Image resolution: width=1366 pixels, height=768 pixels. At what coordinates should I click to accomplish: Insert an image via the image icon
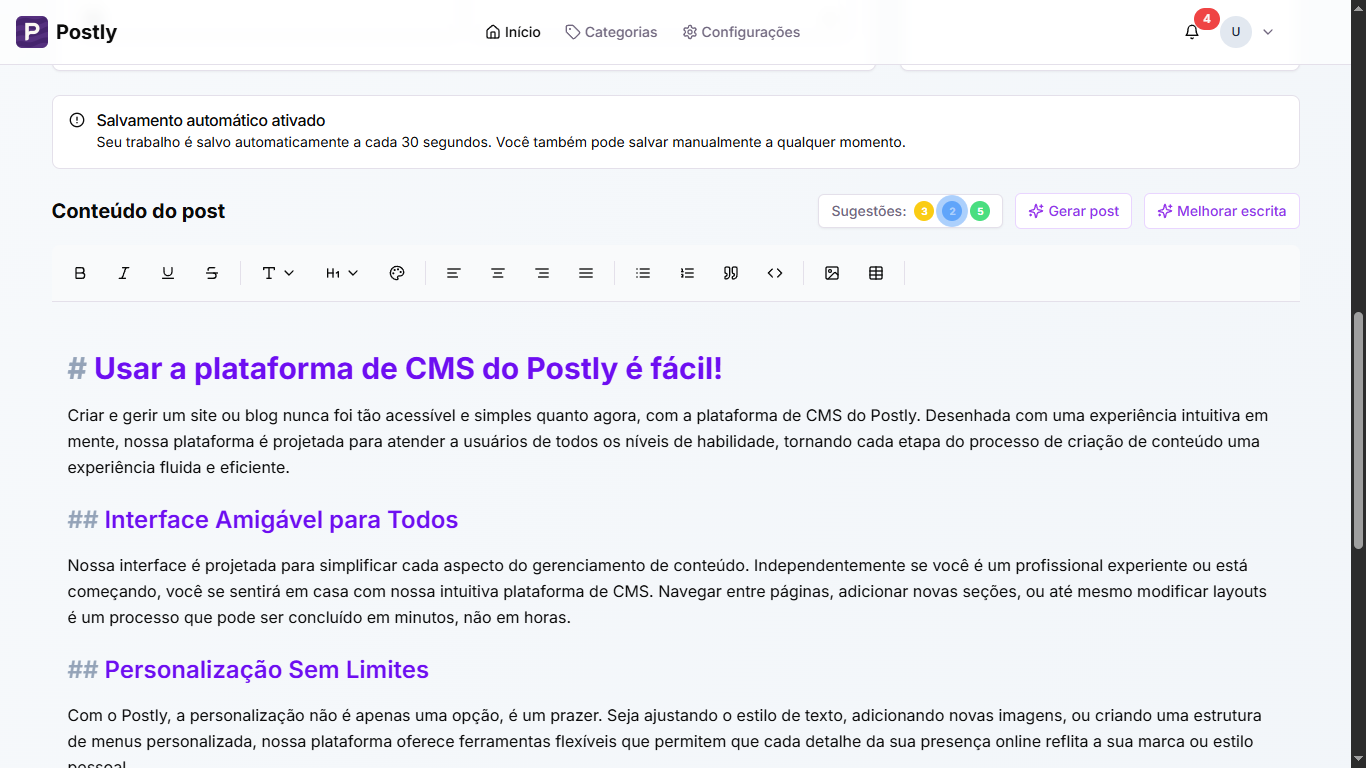(832, 272)
